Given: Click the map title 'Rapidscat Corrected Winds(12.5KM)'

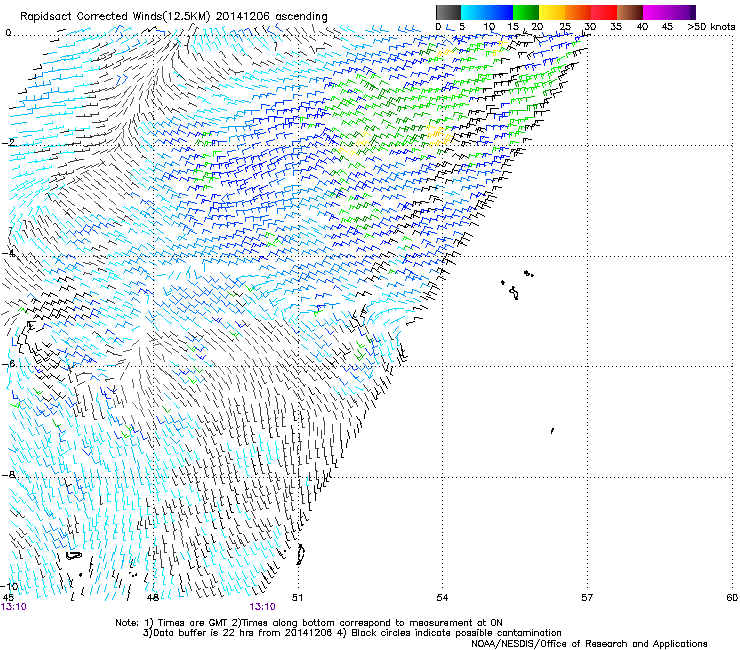Looking at the screenshot, I should (115, 17).
